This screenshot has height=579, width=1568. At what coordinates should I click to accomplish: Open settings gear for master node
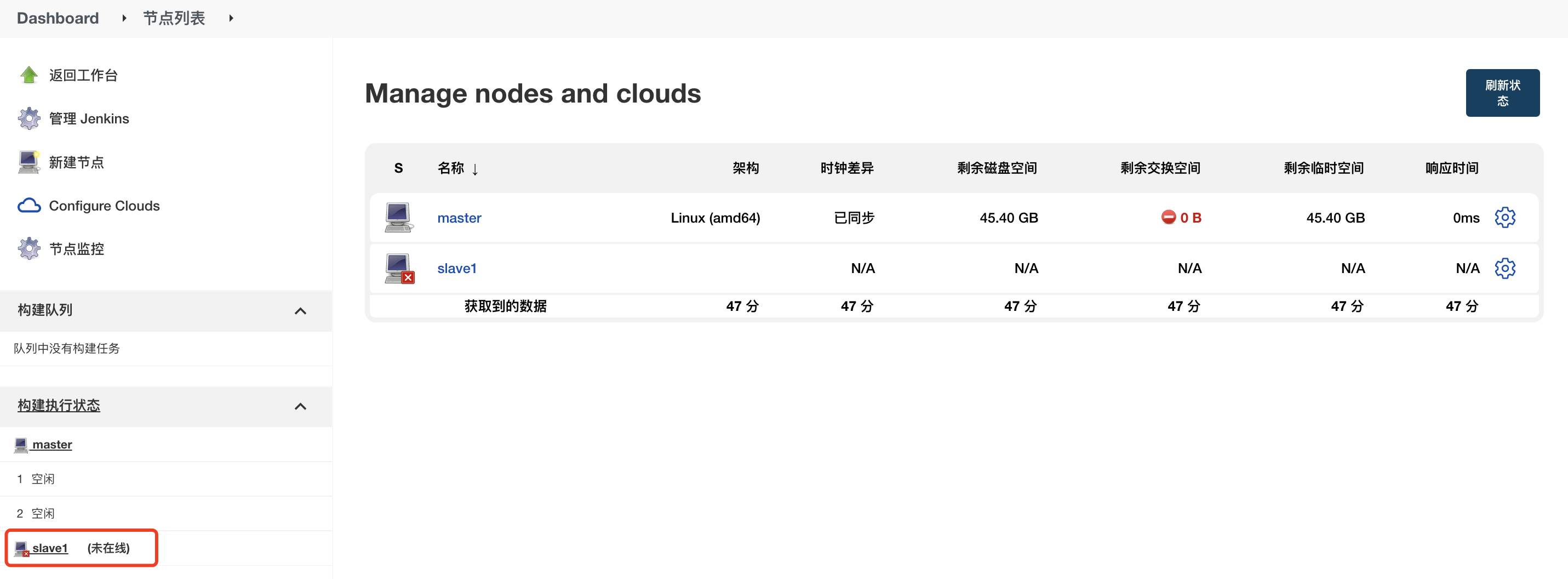point(1504,218)
